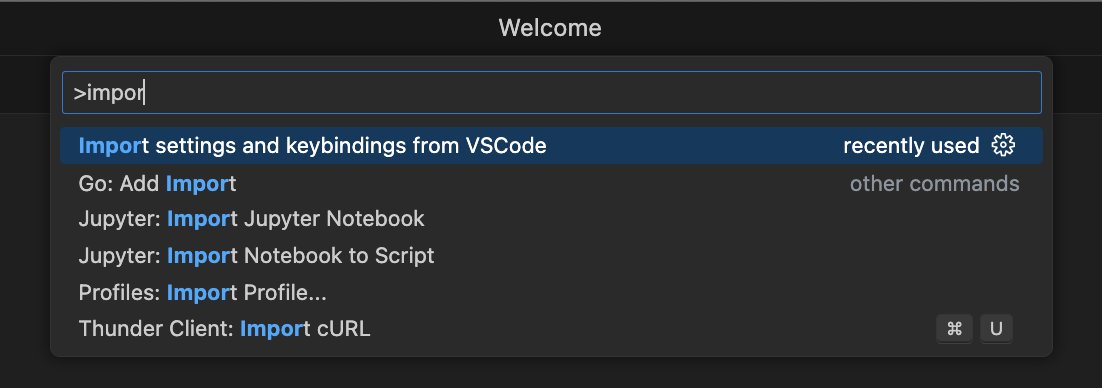Viewport: 1102px width, 388px height.
Task: Click the Command key badge for Thunder Client
Action: (x=954, y=329)
